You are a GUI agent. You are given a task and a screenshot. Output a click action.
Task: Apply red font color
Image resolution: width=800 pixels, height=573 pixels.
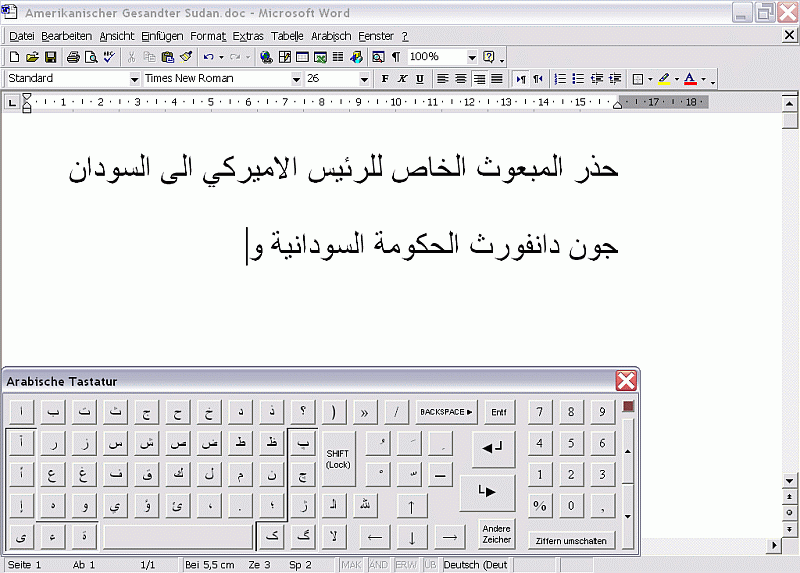pos(690,79)
